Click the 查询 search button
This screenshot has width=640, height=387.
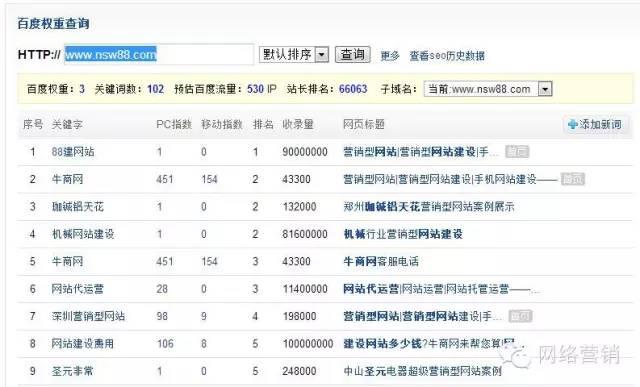pos(353,54)
